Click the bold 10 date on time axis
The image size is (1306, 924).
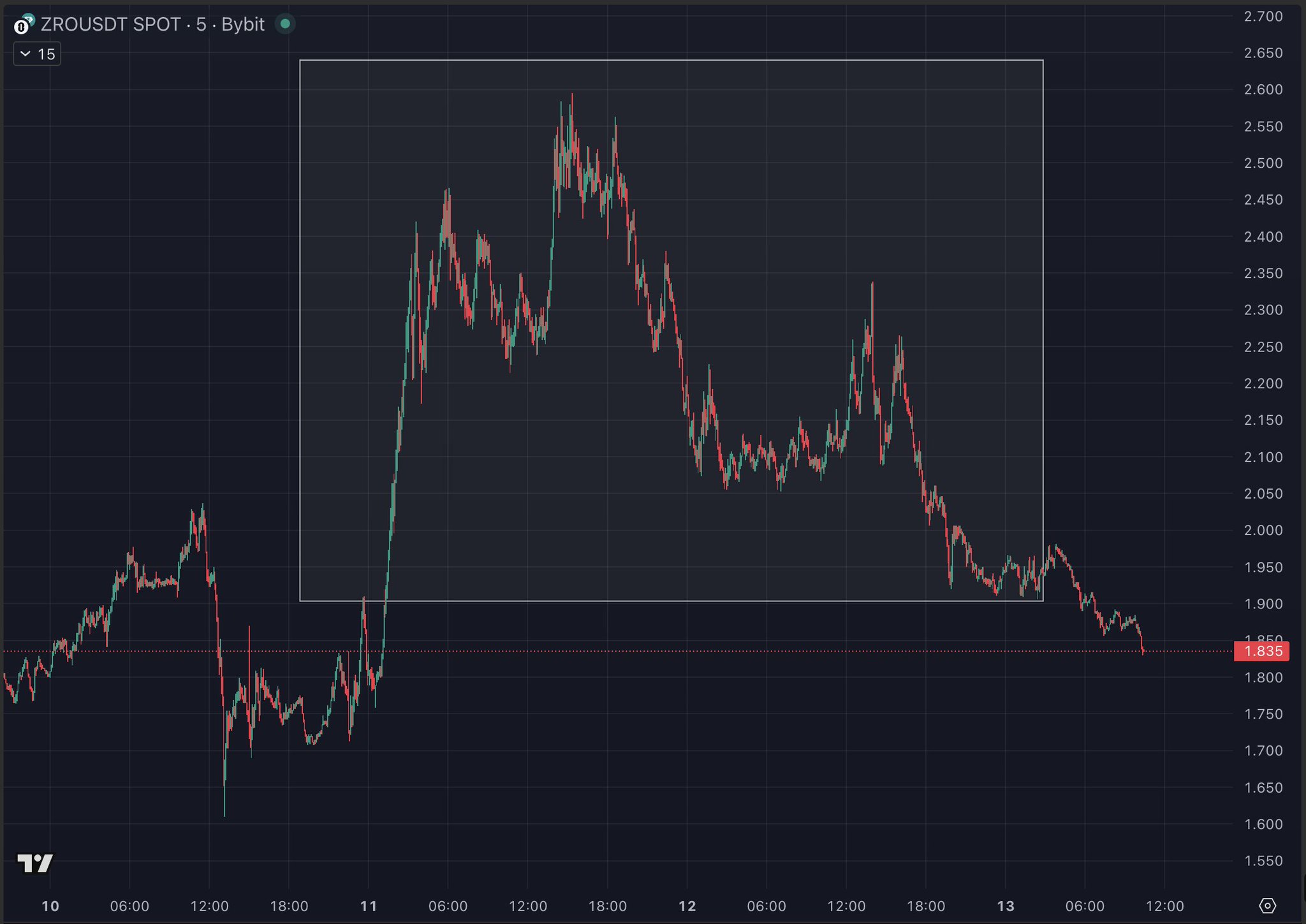point(50,906)
